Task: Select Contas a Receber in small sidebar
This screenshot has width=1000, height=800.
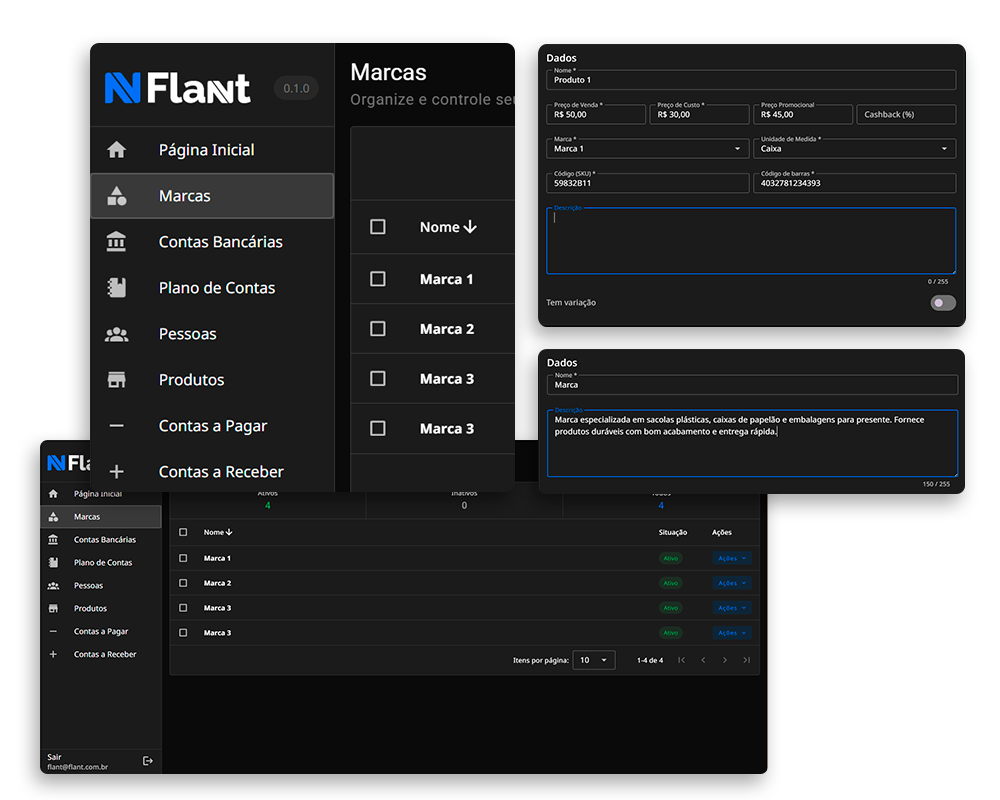Action: pyautogui.click(x=105, y=654)
